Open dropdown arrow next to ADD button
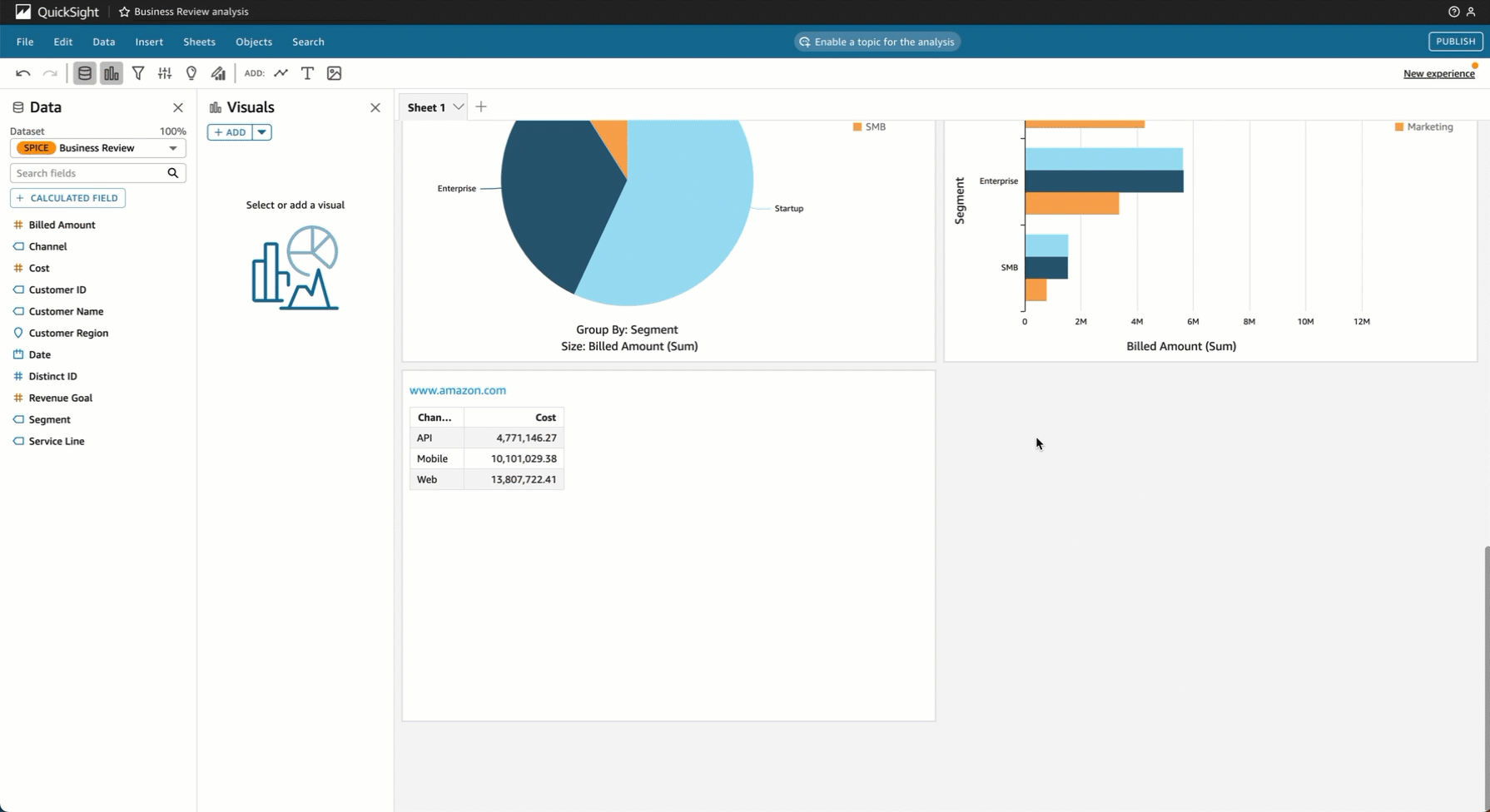This screenshot has height=812, width=1490. click(x=261, y=132)
